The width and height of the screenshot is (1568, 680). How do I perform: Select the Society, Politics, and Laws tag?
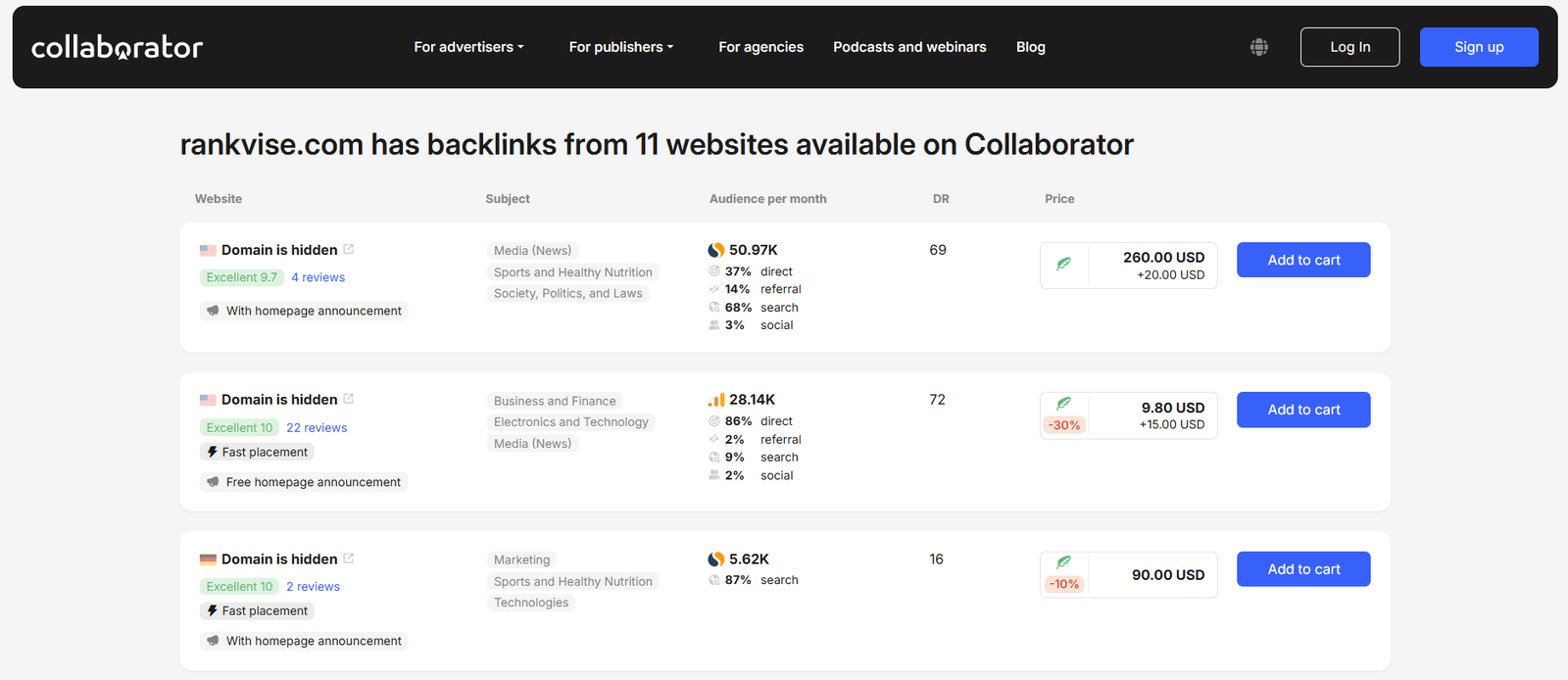click(568, 293)
